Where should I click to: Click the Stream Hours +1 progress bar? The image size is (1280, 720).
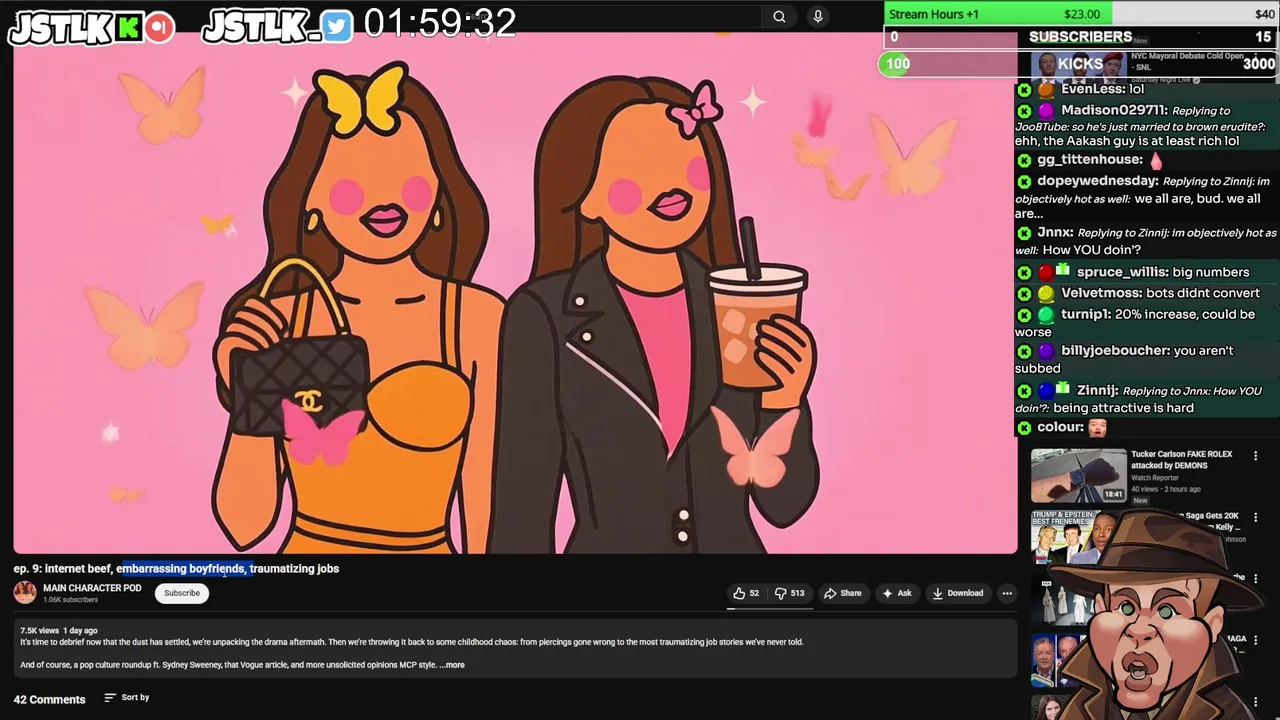[x=1081, y=14]
